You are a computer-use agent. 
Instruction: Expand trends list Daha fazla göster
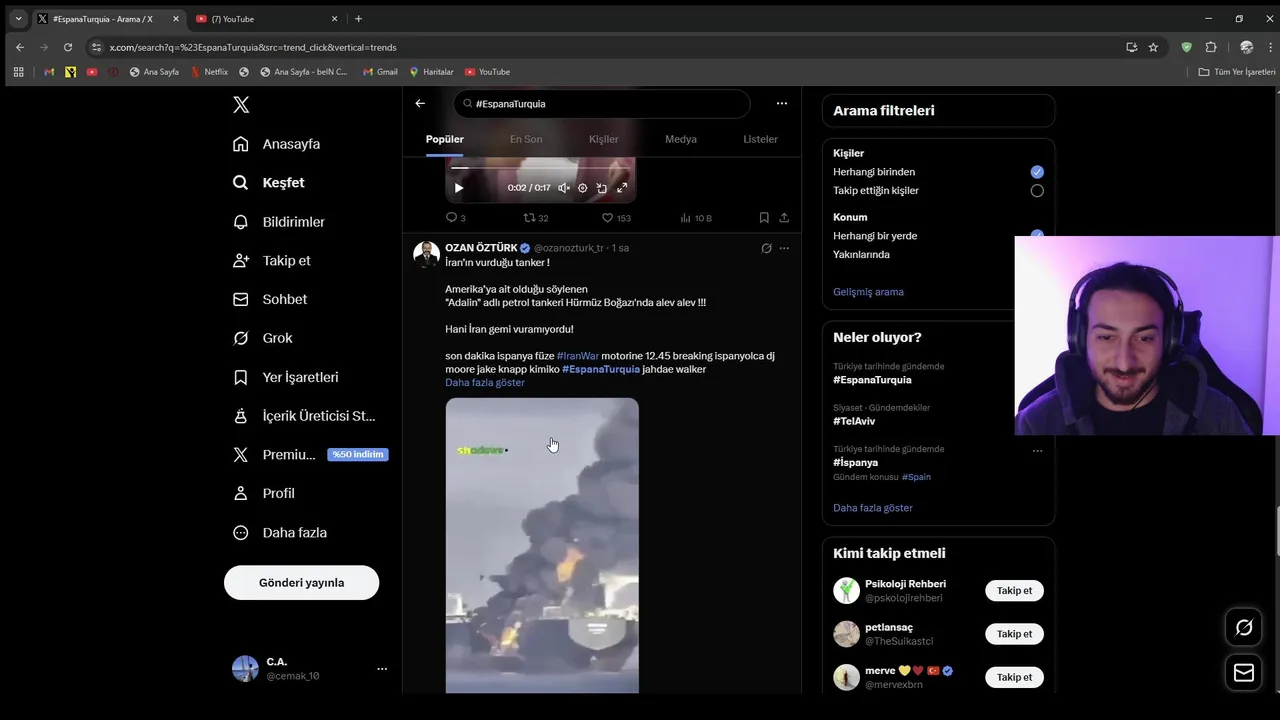coord(873,508)
